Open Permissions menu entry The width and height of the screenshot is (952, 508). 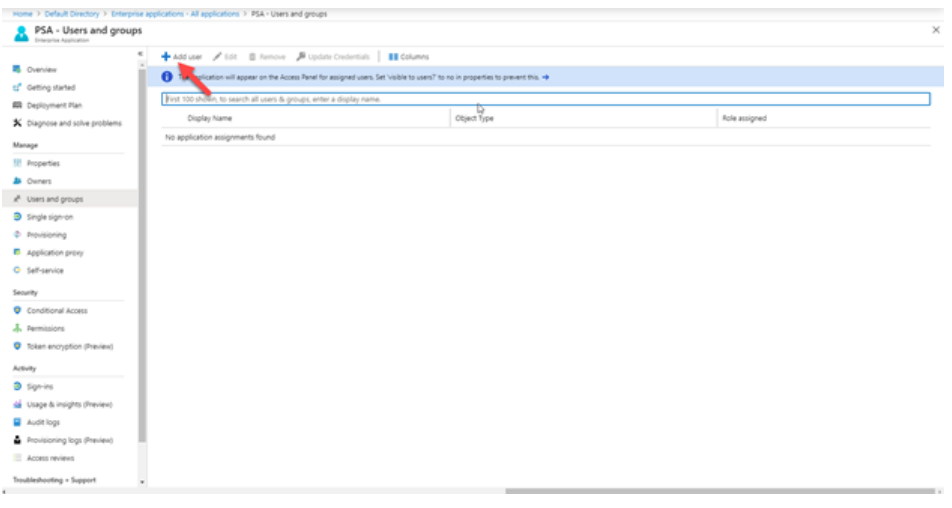(46, 329)
